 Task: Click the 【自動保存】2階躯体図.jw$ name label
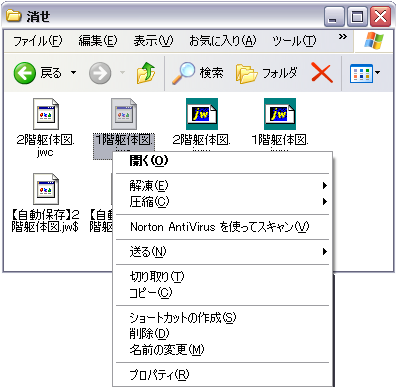45,220
